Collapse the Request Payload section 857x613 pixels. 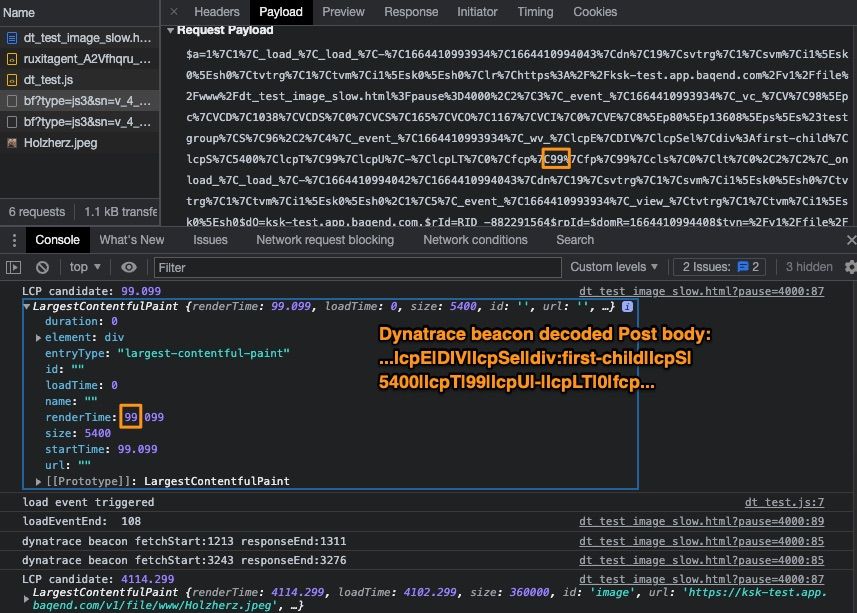[x=170, y=30]
